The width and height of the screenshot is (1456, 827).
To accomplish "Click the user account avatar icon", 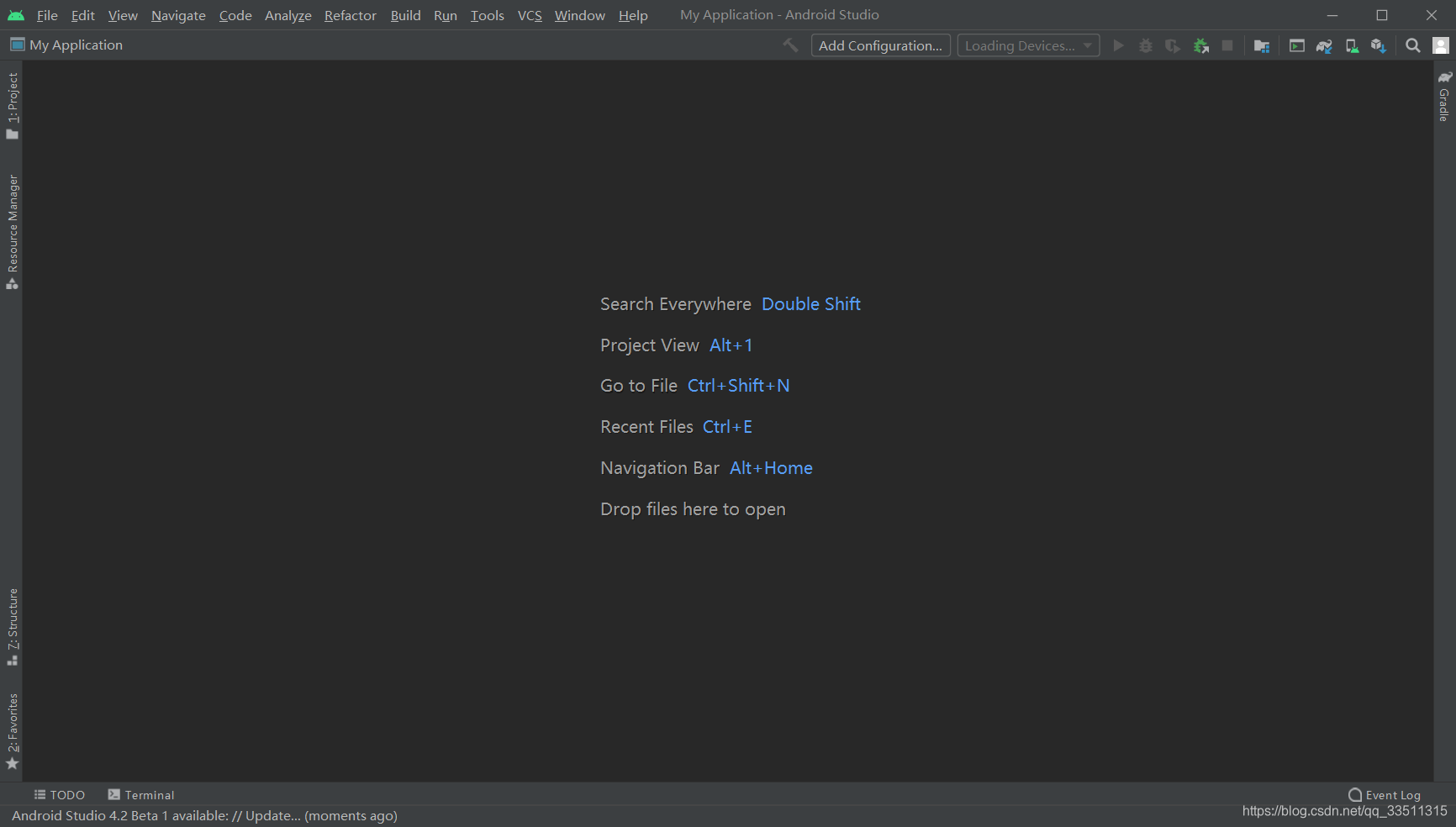I will tap(1441, 45).
